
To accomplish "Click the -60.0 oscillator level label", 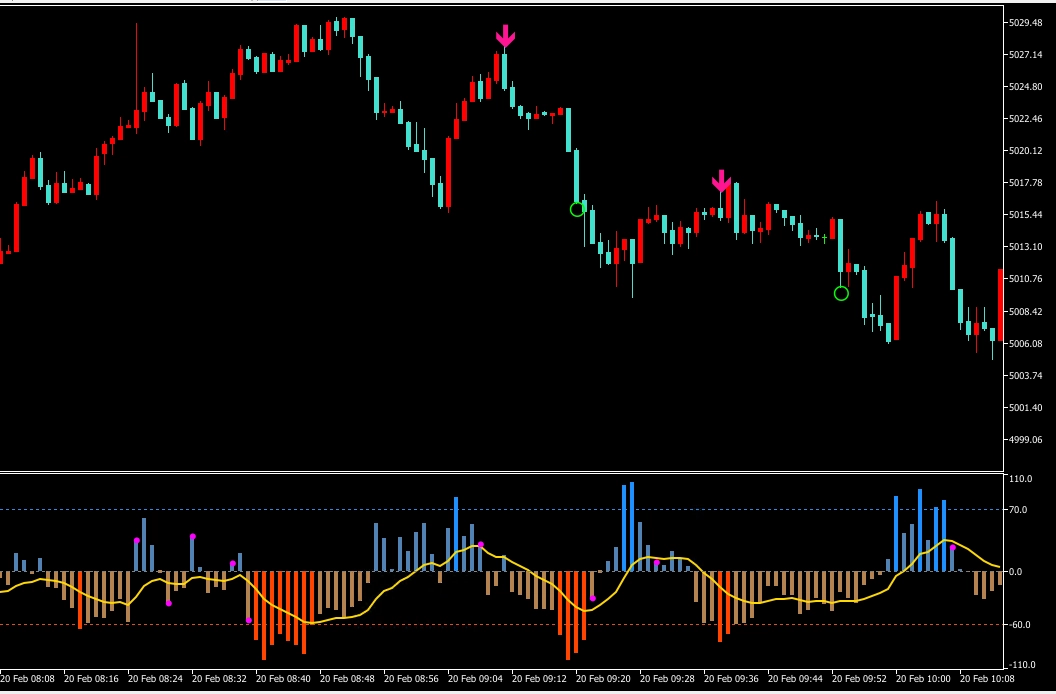I will (1022, 625).
